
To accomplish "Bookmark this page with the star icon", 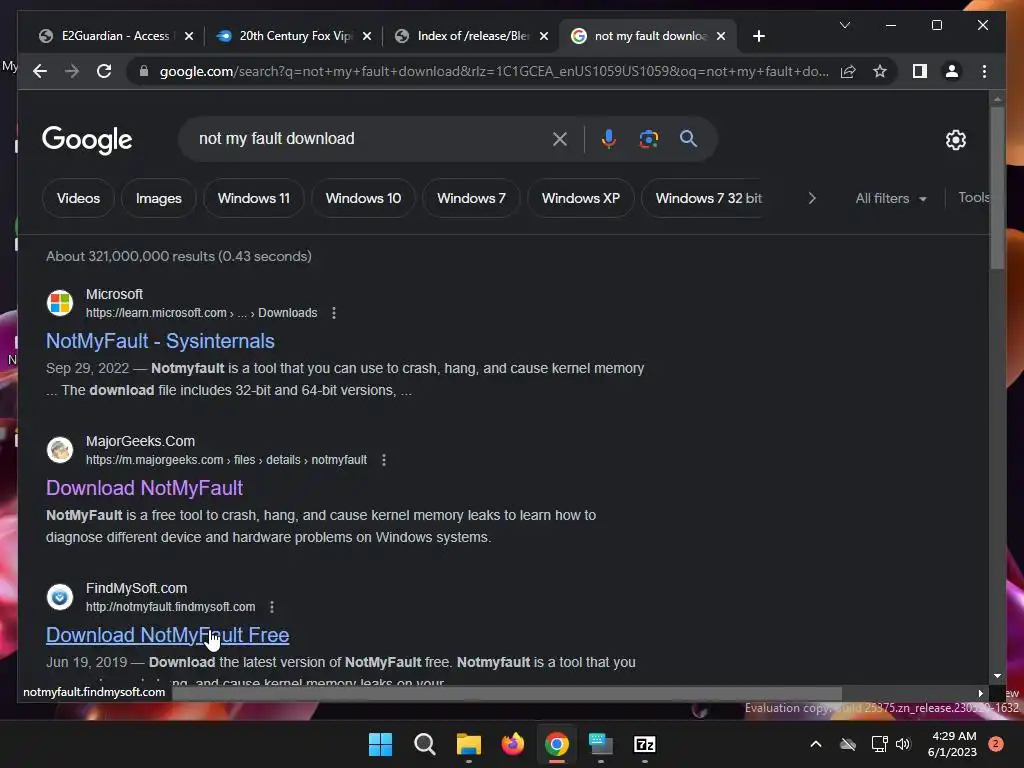I will pos(880,71).
